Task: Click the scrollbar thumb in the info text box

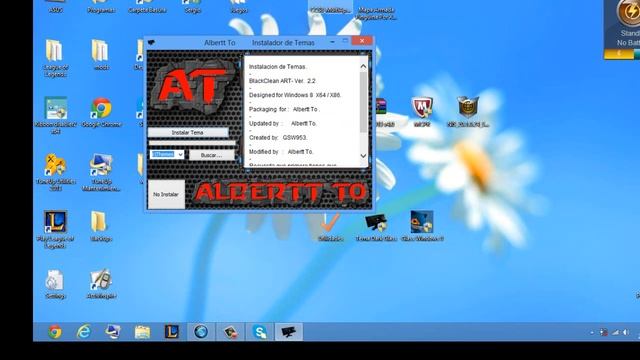Action: pos(363,102)
